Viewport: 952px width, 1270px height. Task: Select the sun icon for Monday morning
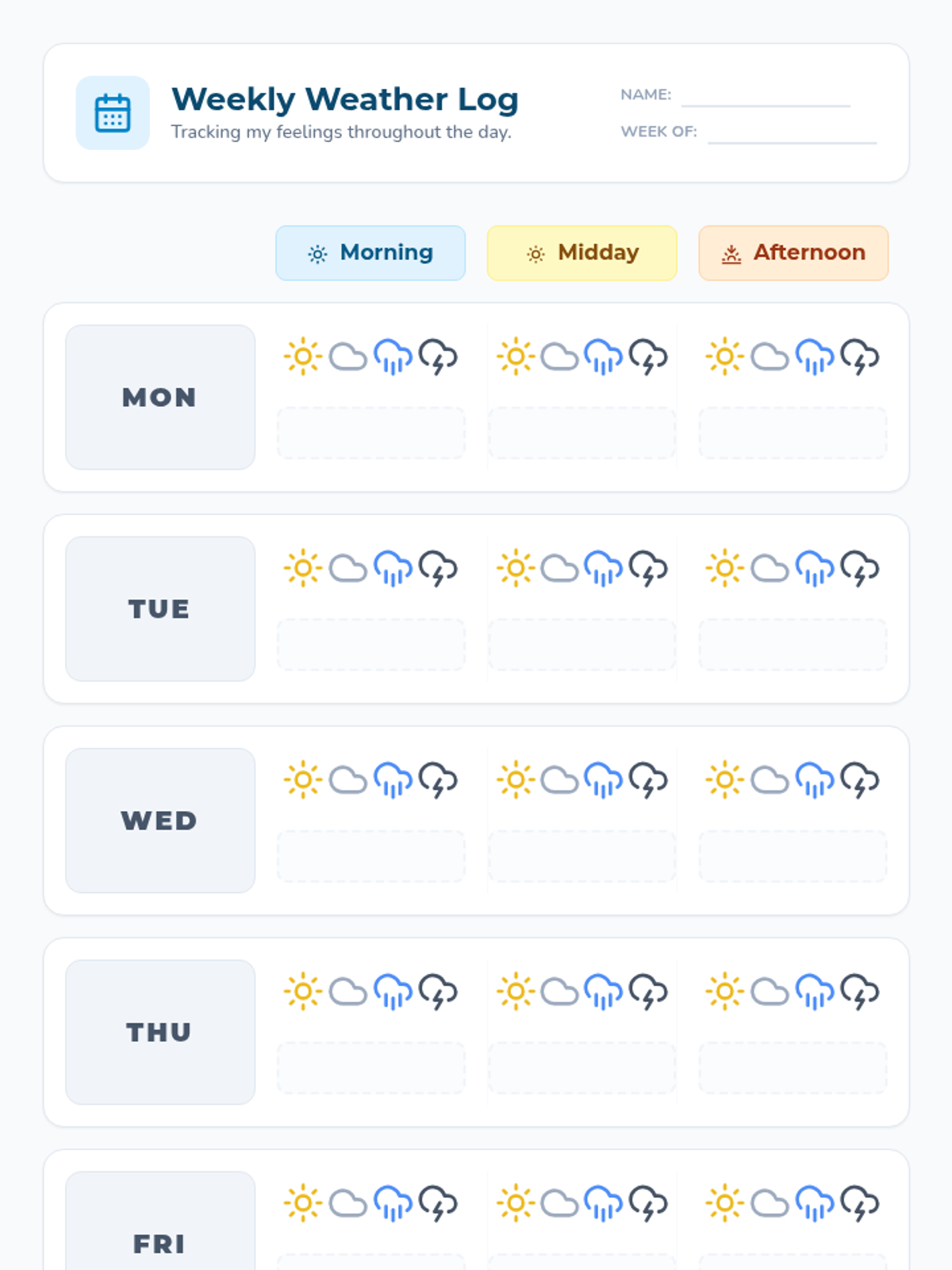303,356
